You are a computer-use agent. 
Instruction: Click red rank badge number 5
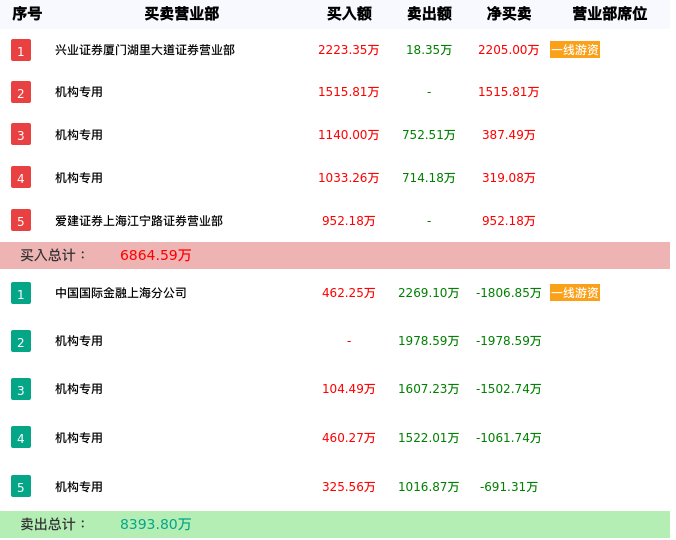[21, 220]
